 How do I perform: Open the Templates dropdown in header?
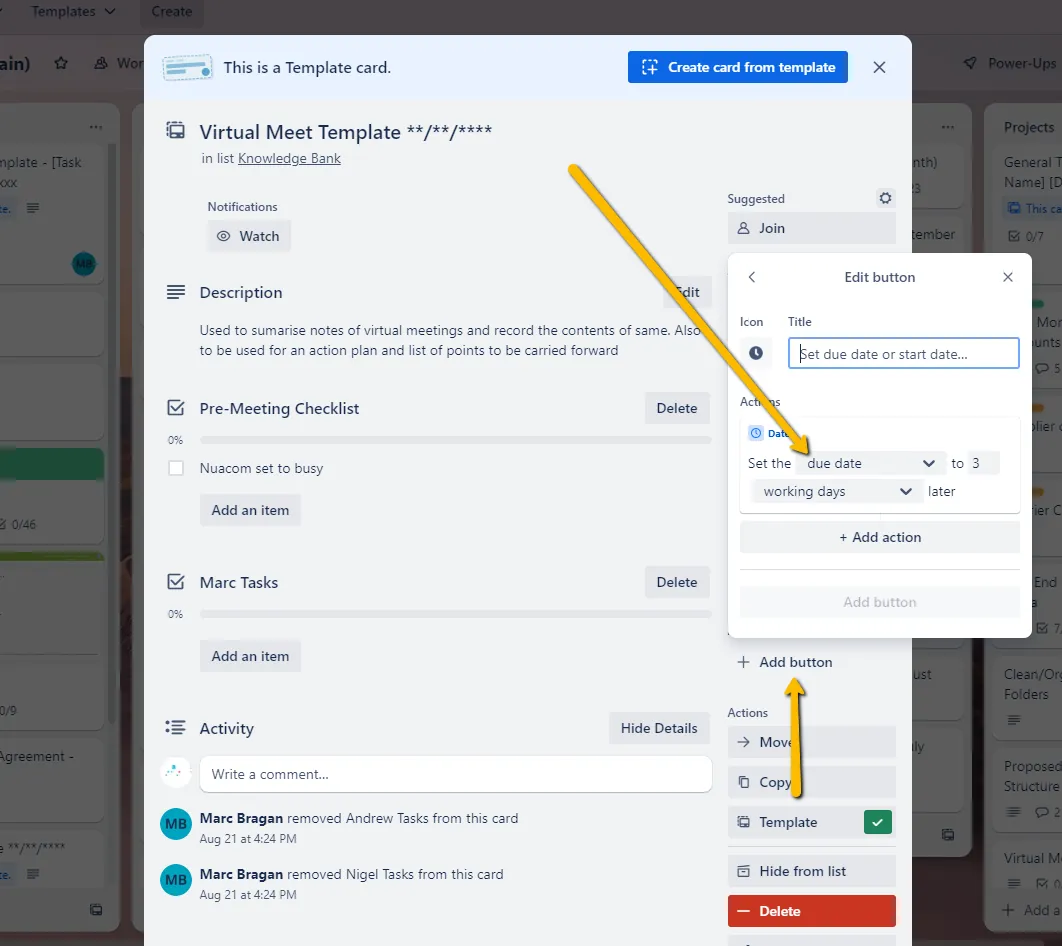point(73,12)
